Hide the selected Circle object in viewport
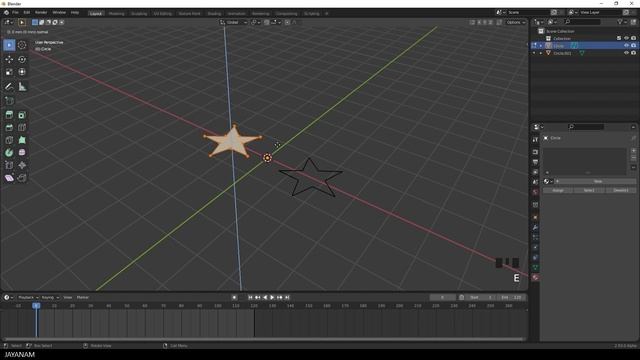Image resolution: width=640 pixels, height=360 pixels. click(627, 45)
